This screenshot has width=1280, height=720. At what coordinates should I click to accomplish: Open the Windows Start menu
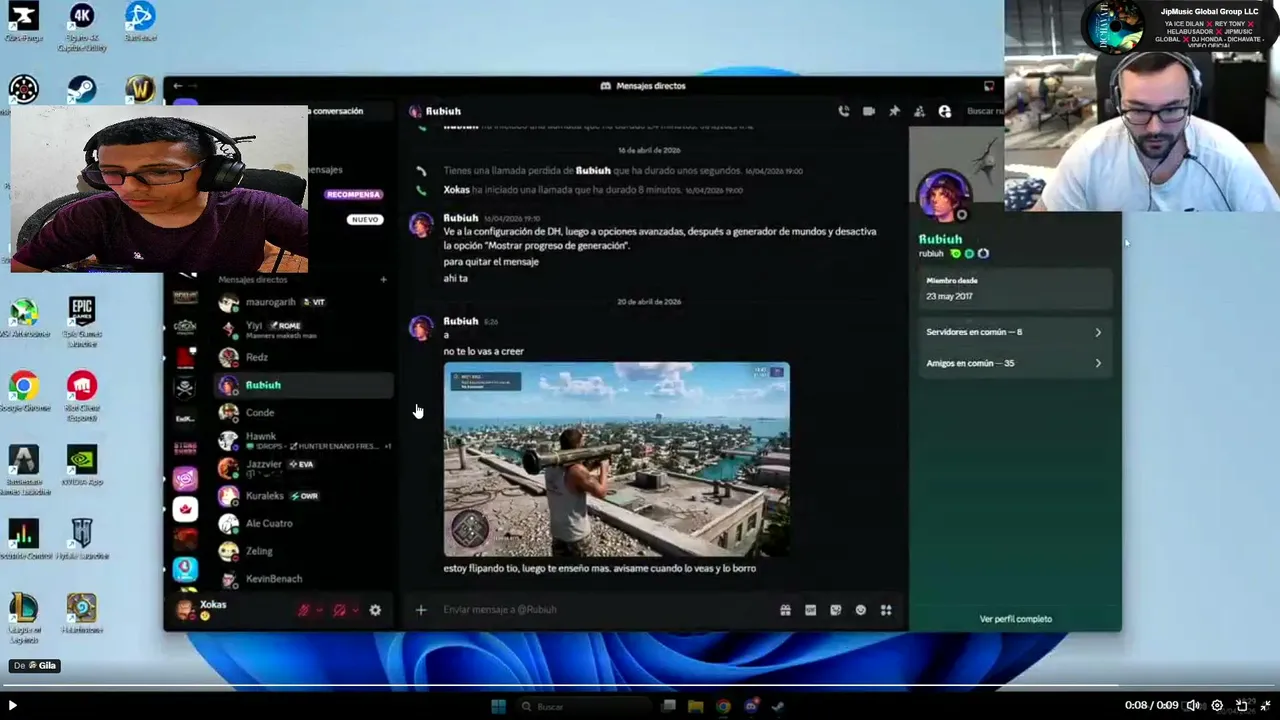click(499, 707)
